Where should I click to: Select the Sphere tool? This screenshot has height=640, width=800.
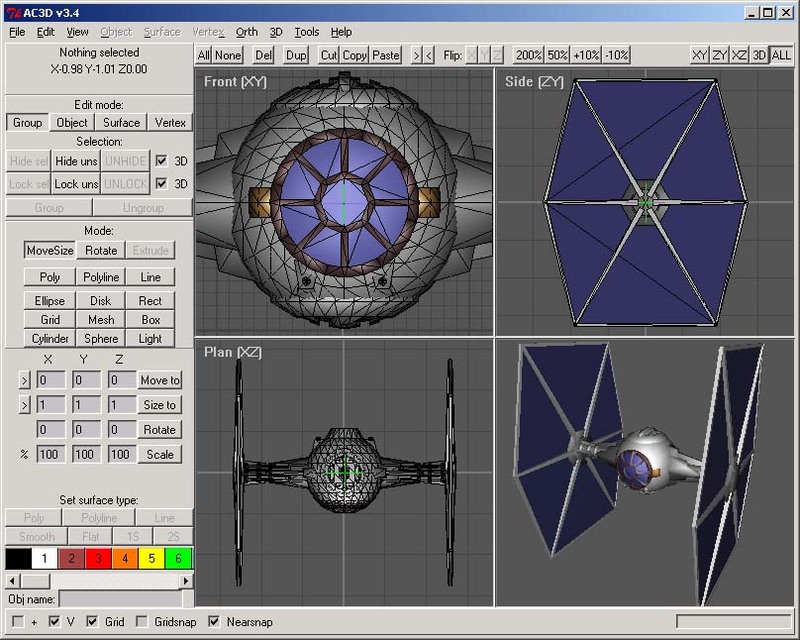point(101,338)
